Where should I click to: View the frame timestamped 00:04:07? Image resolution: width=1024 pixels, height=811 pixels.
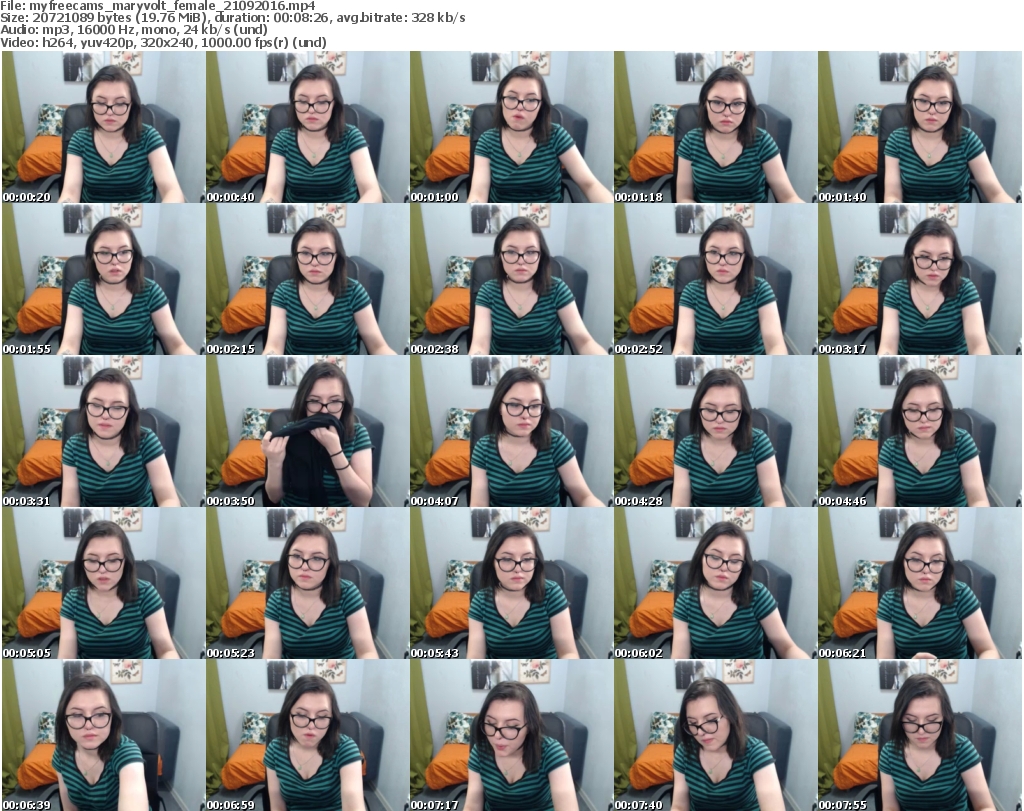point(511,432)
